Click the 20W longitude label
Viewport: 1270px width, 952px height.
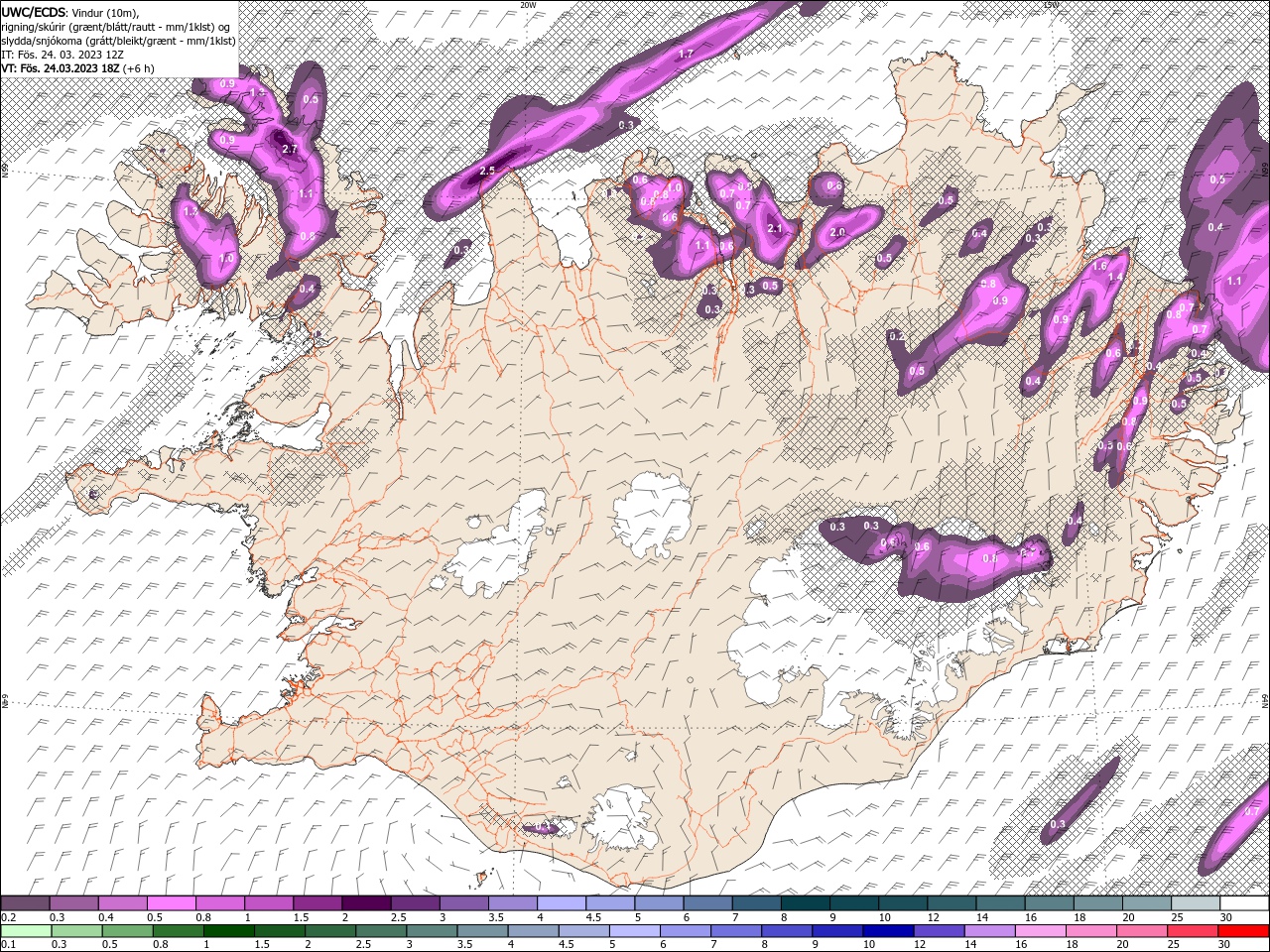coord(528,5)
